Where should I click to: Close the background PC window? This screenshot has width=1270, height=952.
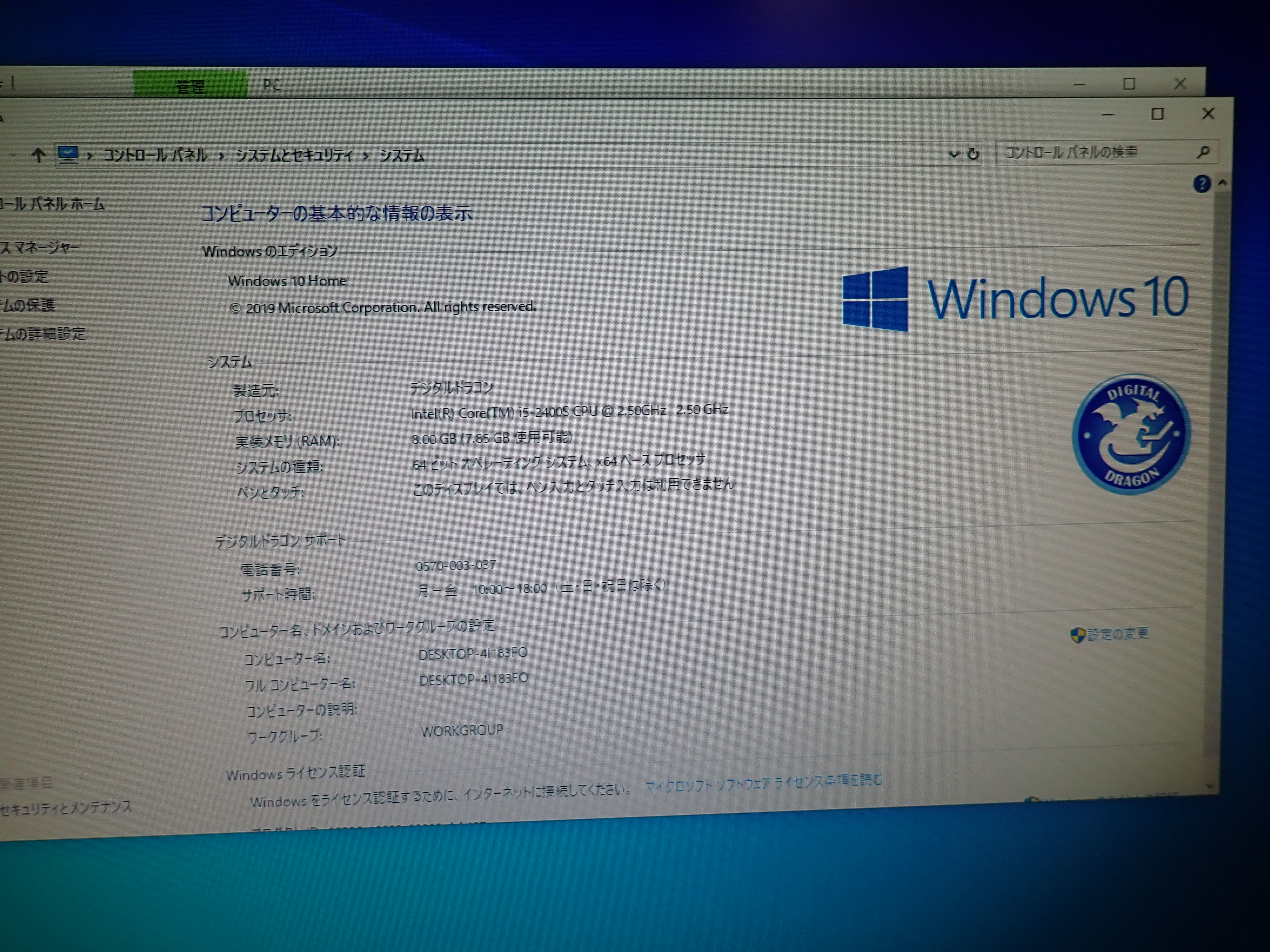1180,84
